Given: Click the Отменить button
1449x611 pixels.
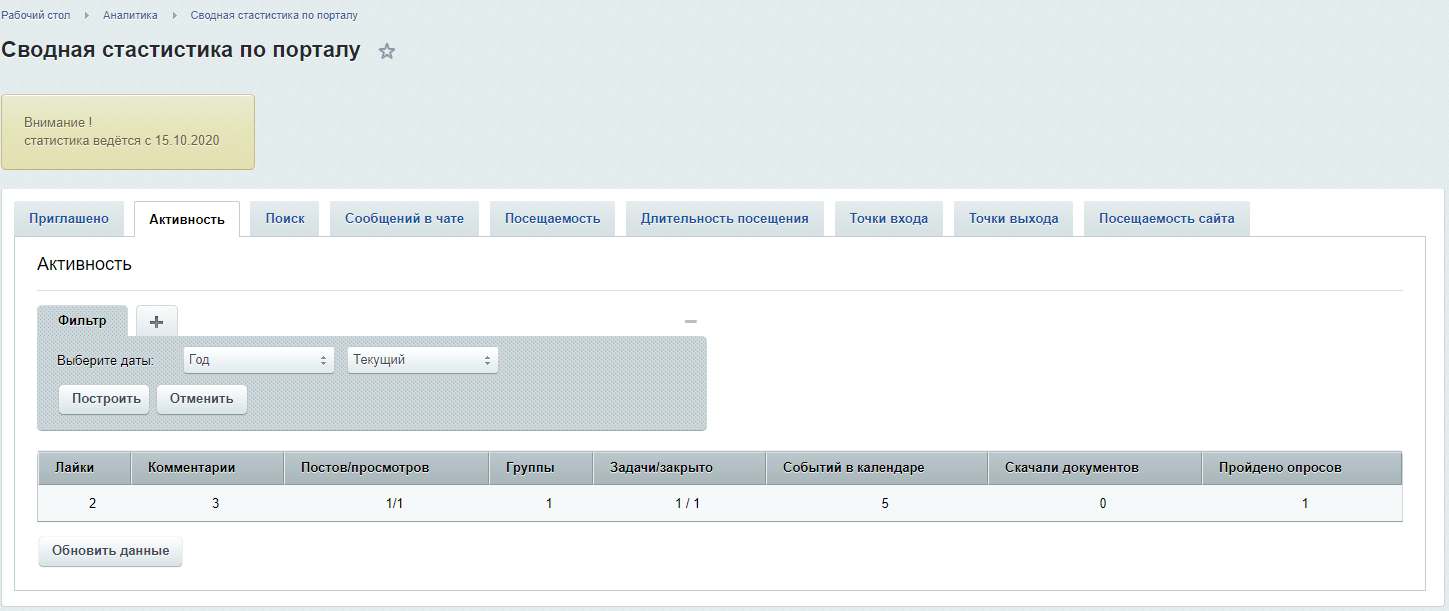Looking at the screenshot, I should (201, 398).
